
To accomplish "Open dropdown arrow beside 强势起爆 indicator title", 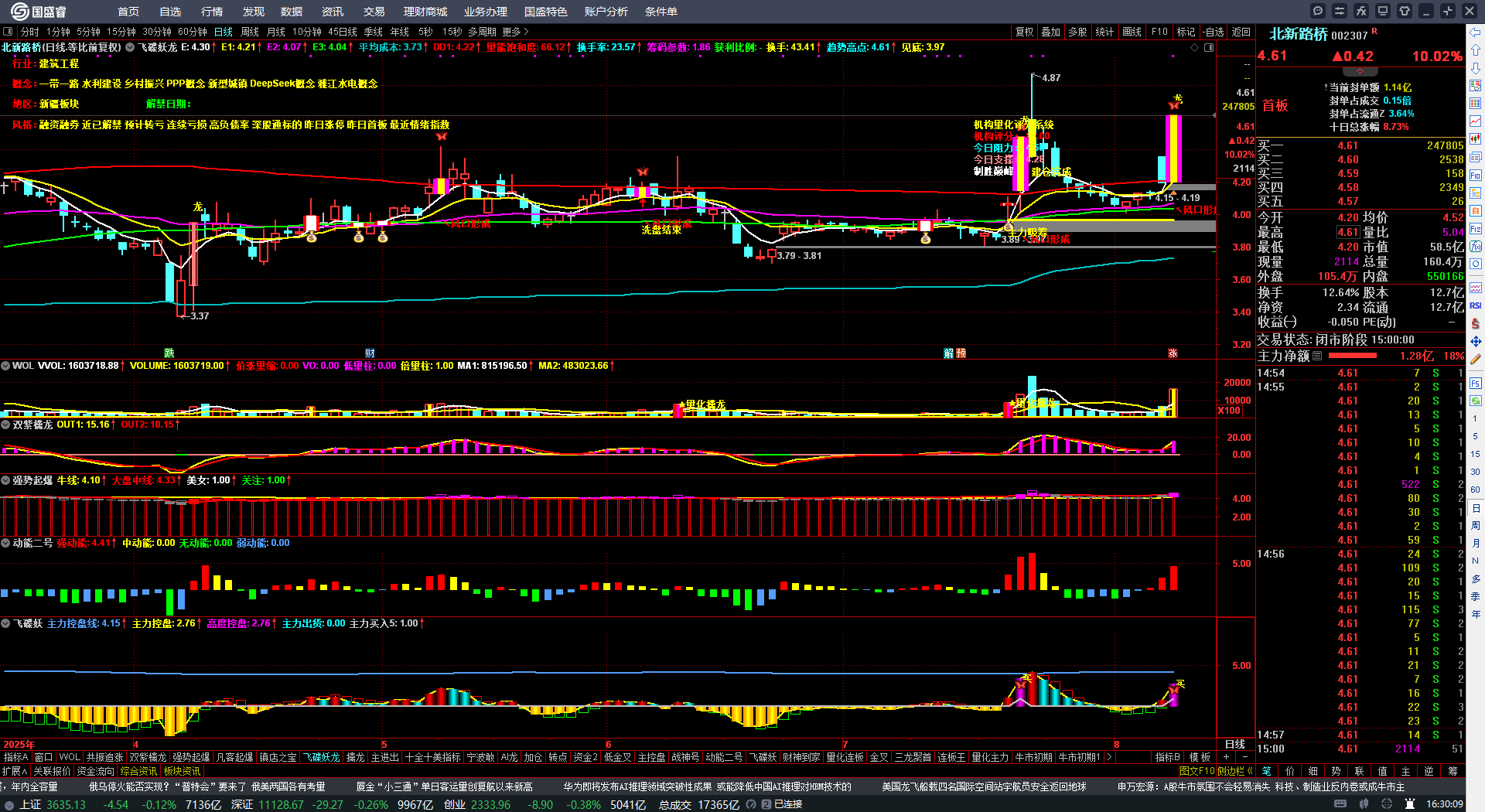I will (5, 480).
